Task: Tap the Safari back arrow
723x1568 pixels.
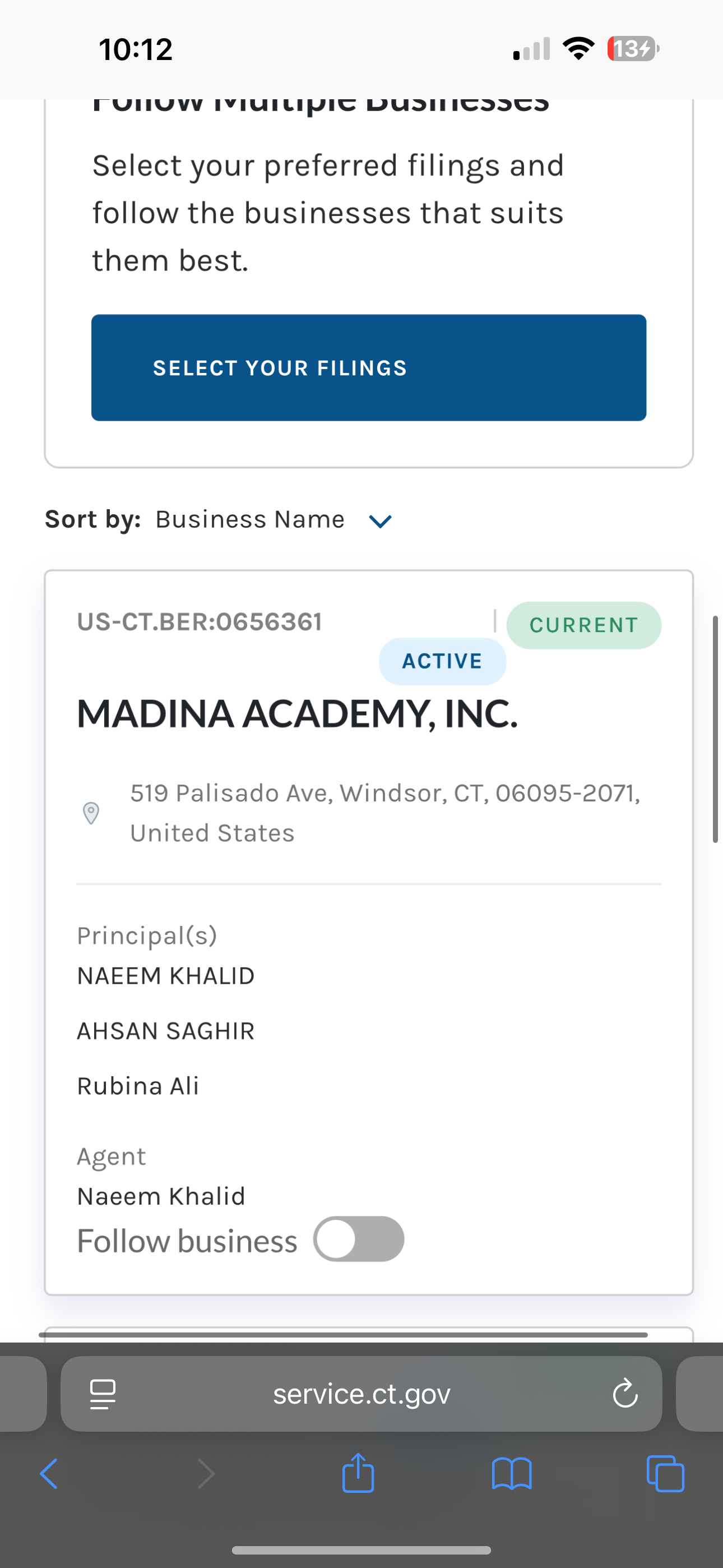Action: coord(49,1474)
